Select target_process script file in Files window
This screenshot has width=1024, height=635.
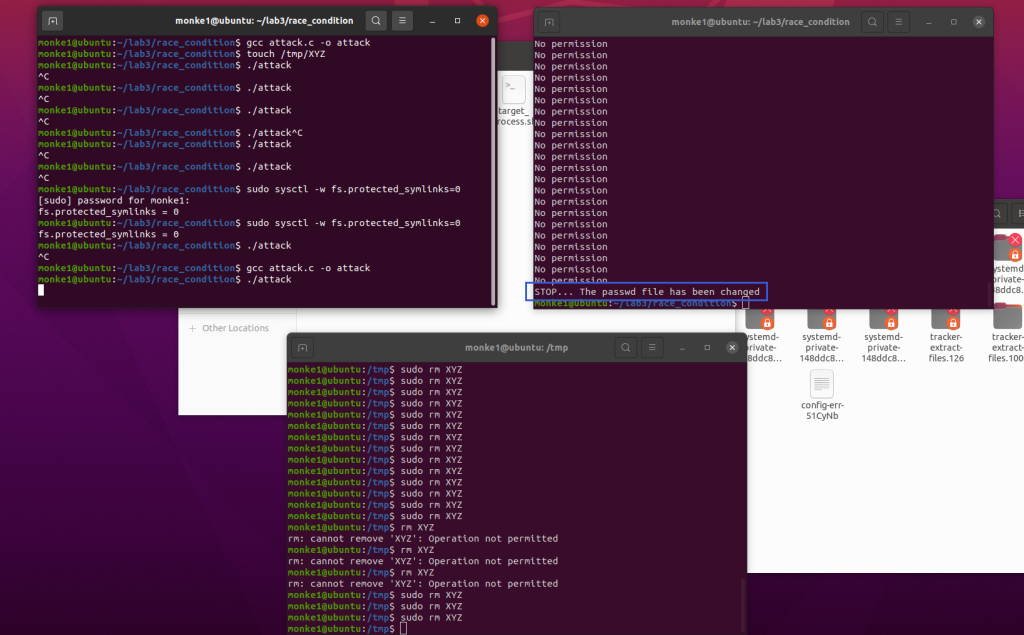515,101
